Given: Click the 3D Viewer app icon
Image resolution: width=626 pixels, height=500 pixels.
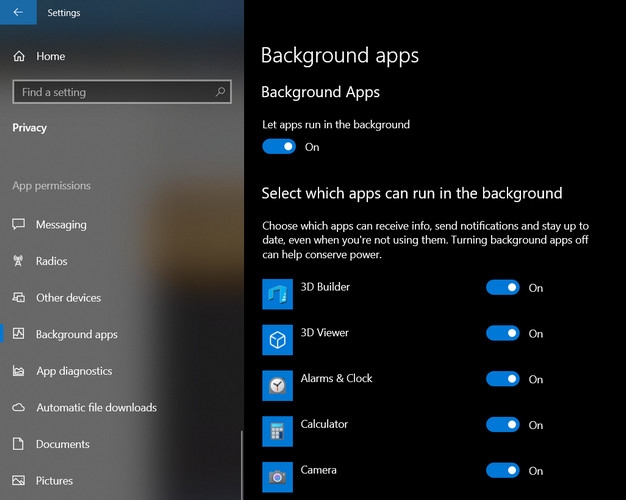Looking at the screenshot, I should tap(277, 340).
